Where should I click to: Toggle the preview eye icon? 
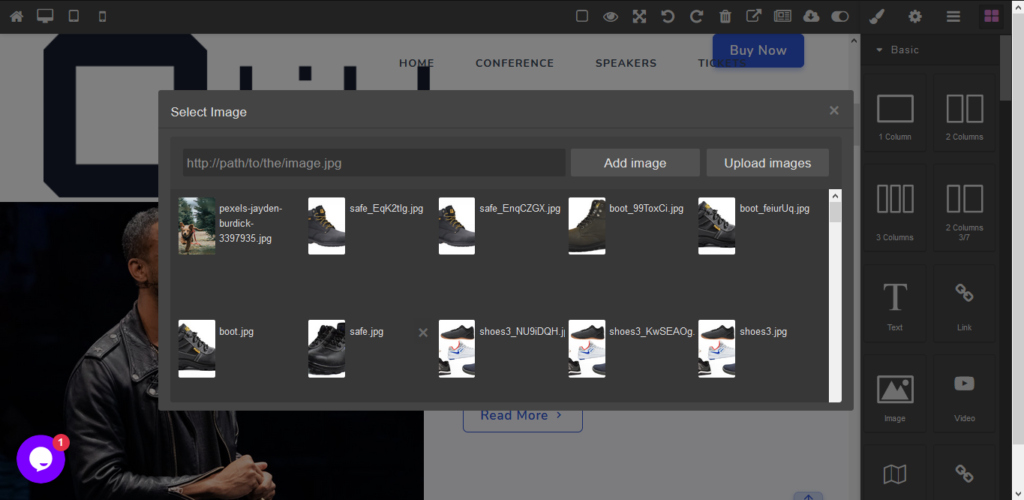610,16
